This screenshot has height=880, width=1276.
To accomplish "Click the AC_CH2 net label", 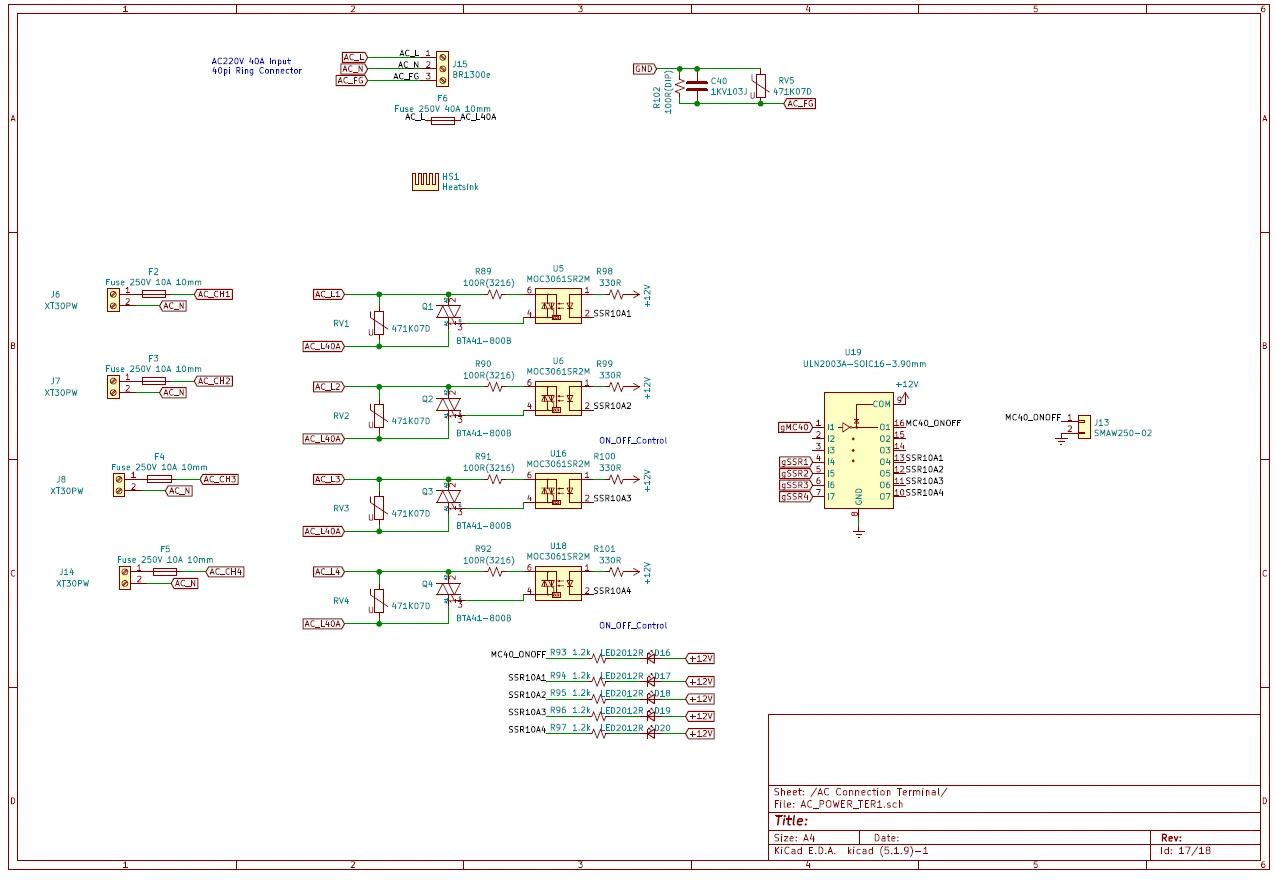I will pyautogui.click(x=214, y=381).
